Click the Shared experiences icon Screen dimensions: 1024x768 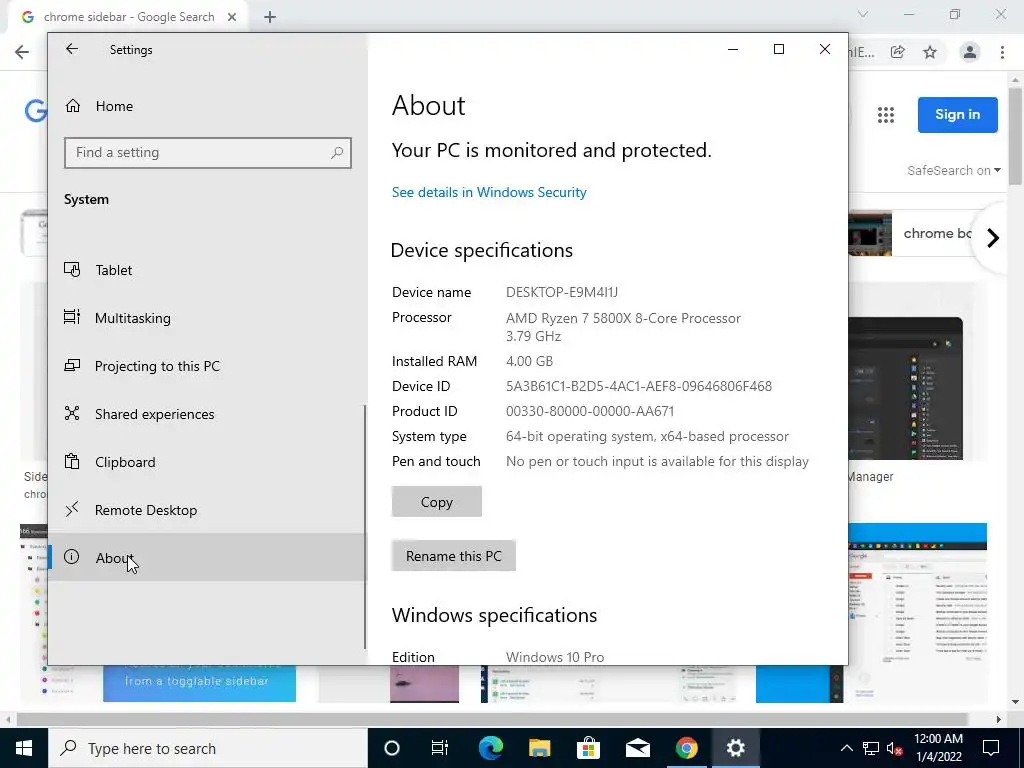(72, 413)
